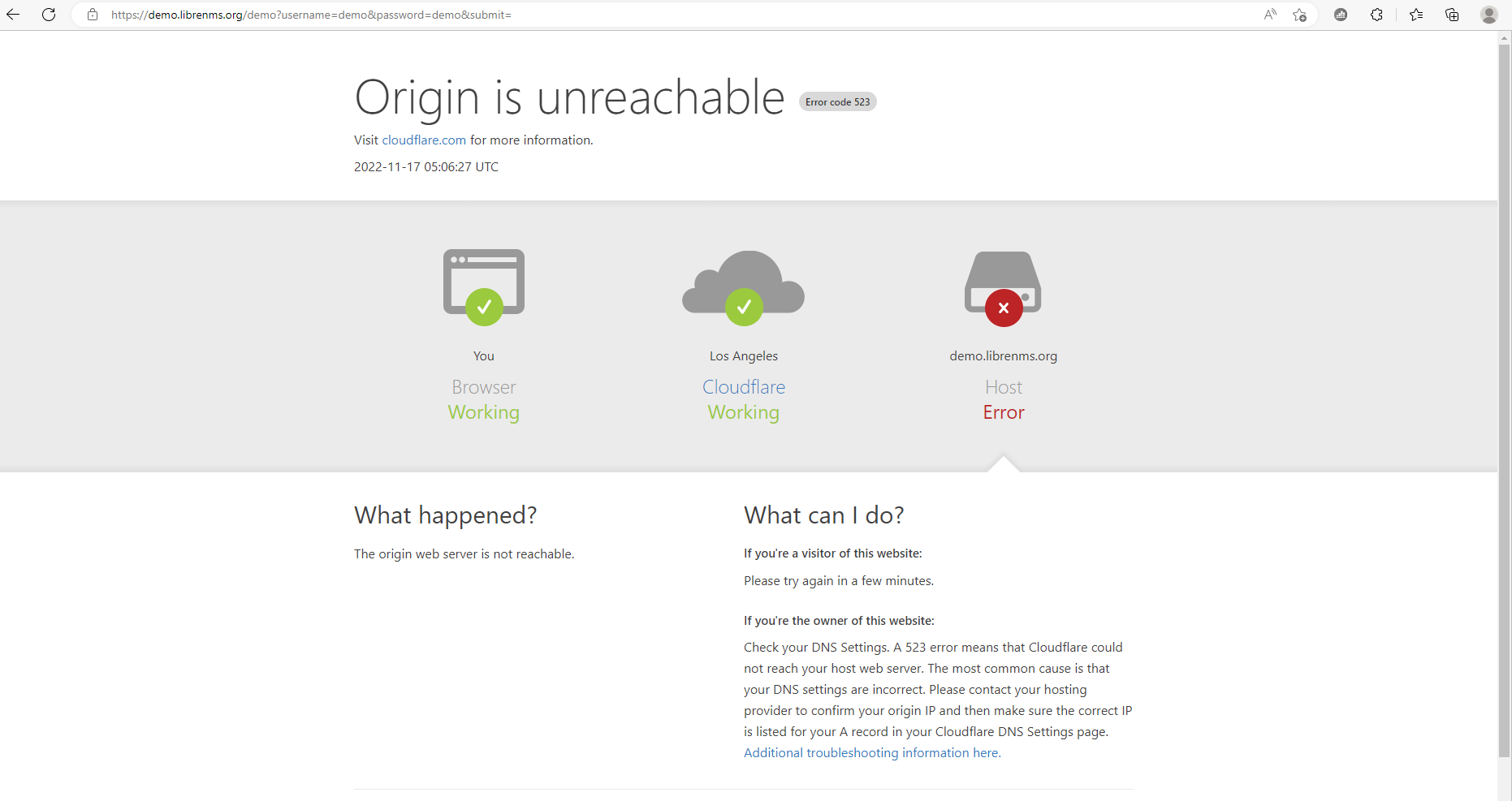
Task: Open the cloudflare.com link
Action: tap(424, 140)
